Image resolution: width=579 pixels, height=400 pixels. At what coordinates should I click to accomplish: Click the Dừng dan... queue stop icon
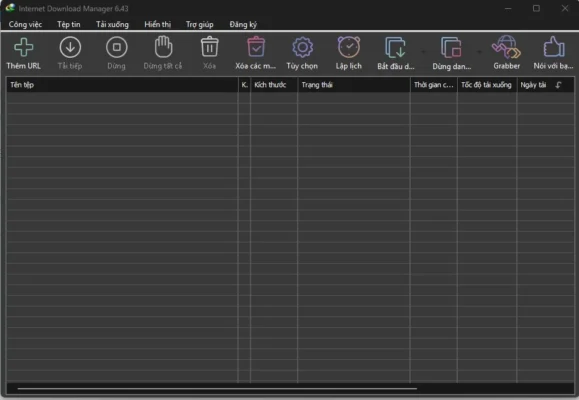pos(451,47)
